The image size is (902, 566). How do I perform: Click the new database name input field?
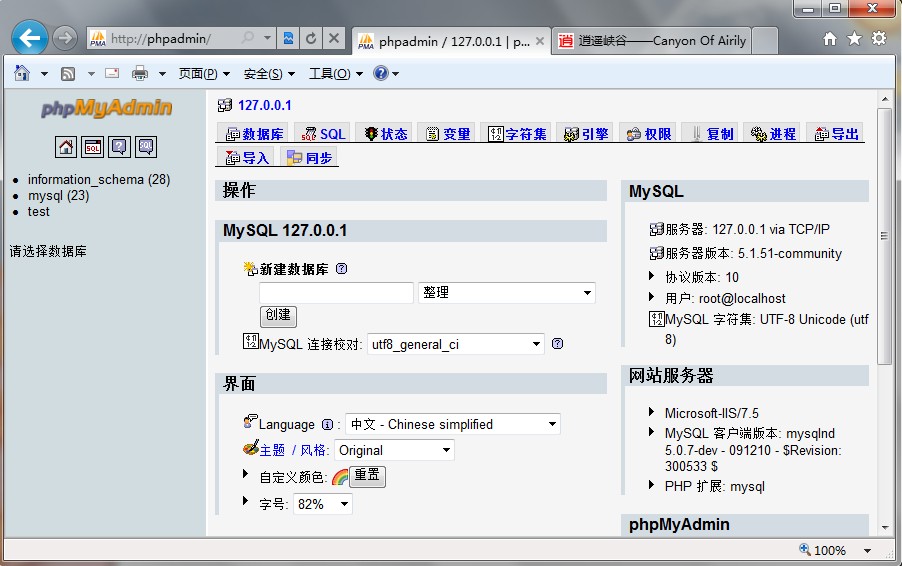337,292
